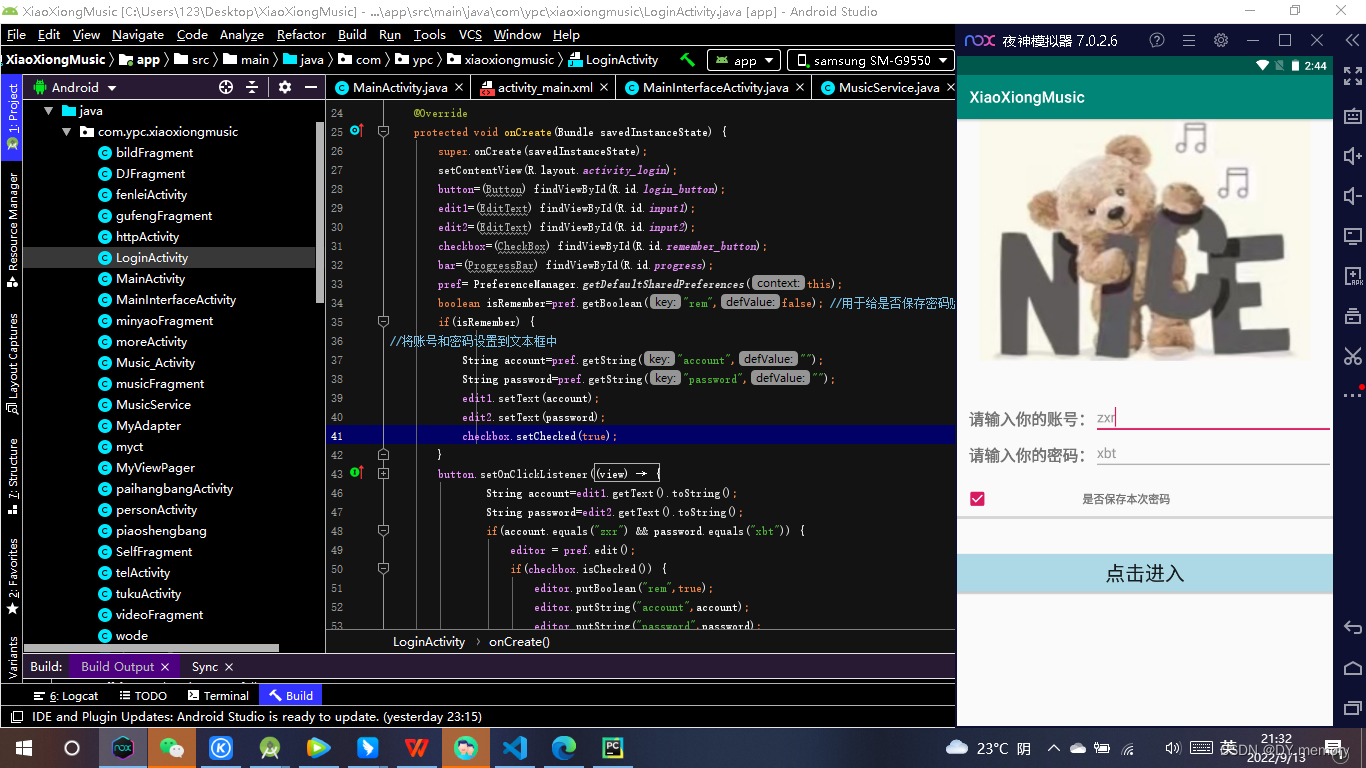Open the VCS menu

click(x=470, y=34)
